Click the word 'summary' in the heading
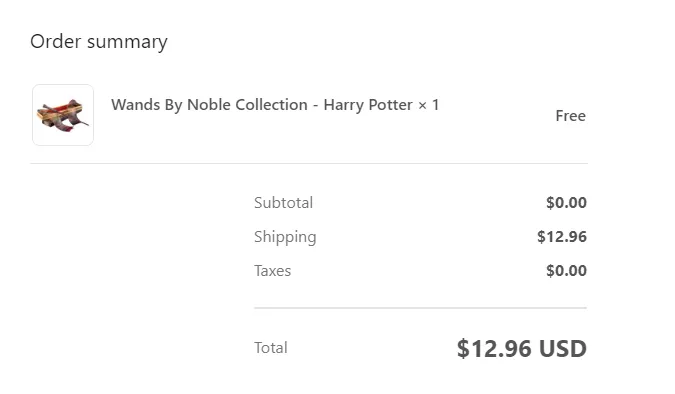Screen dimensions: 675x394 coord(127,43)
